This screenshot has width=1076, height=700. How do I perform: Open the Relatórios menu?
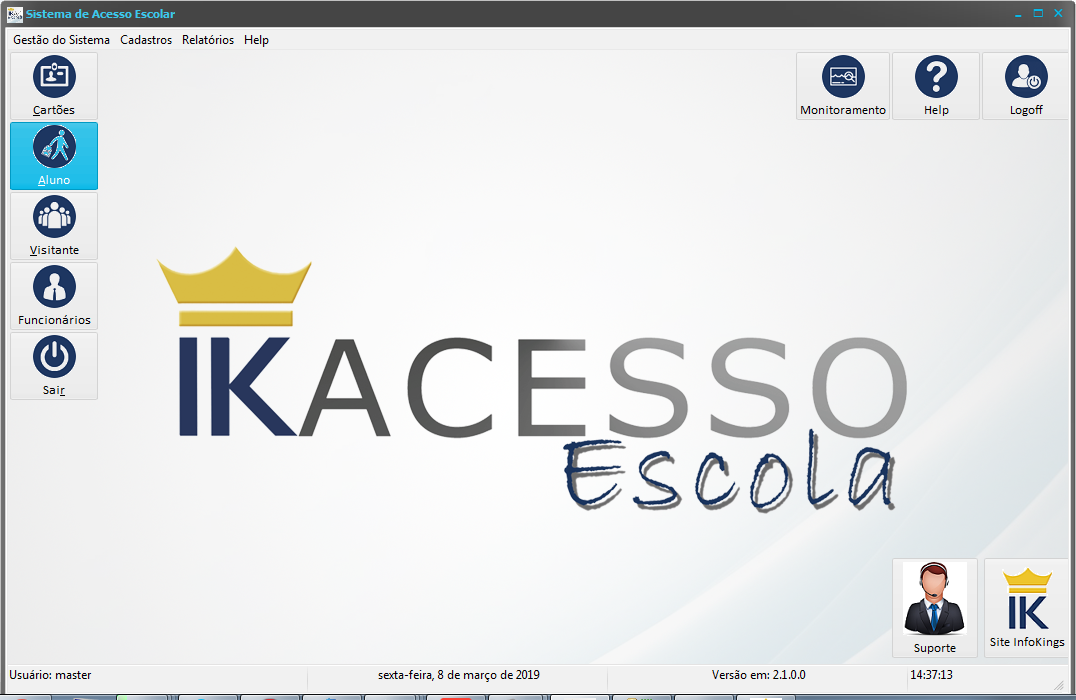pyautogui.click(x=207, y=40)
